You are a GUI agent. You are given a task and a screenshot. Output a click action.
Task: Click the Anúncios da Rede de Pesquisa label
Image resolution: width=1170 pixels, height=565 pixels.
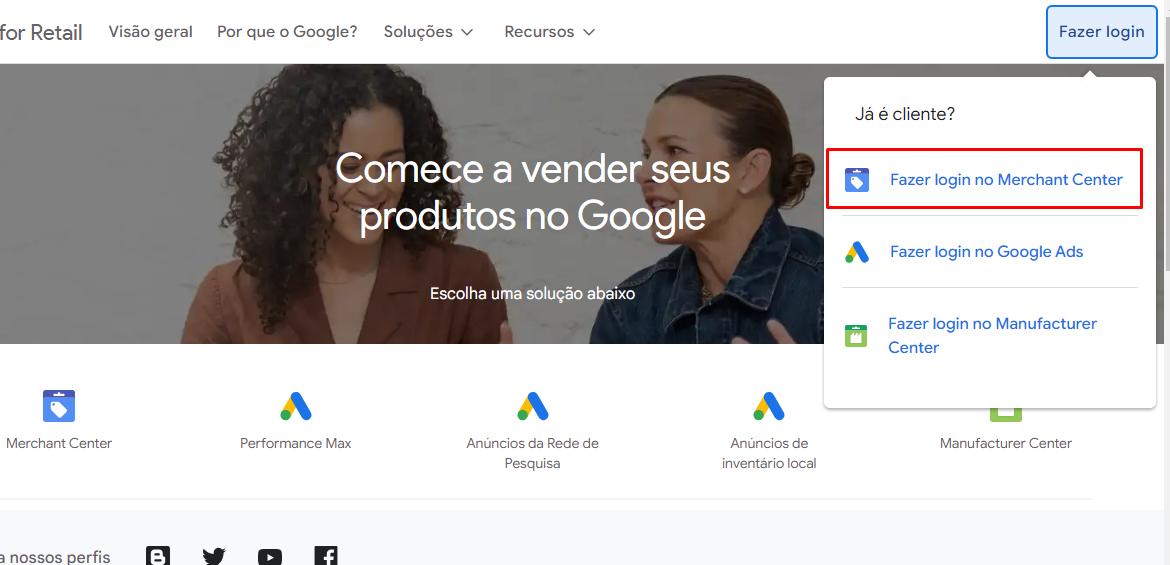[x=533, y=453]
